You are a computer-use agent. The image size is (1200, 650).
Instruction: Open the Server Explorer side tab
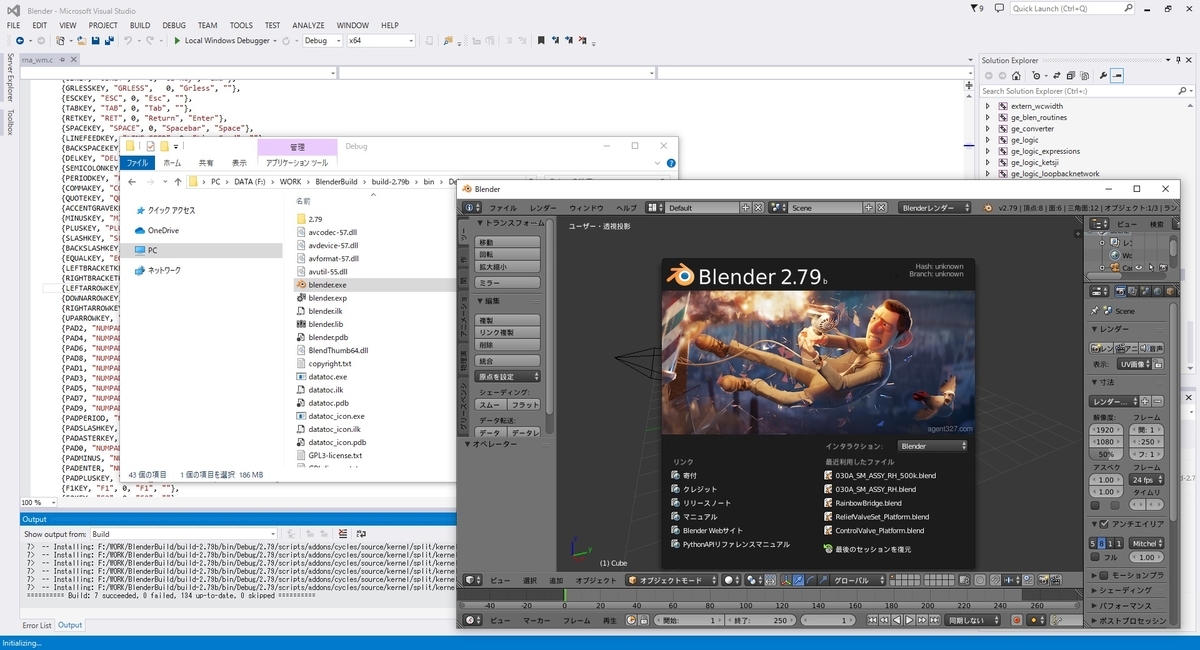point(8,79)
